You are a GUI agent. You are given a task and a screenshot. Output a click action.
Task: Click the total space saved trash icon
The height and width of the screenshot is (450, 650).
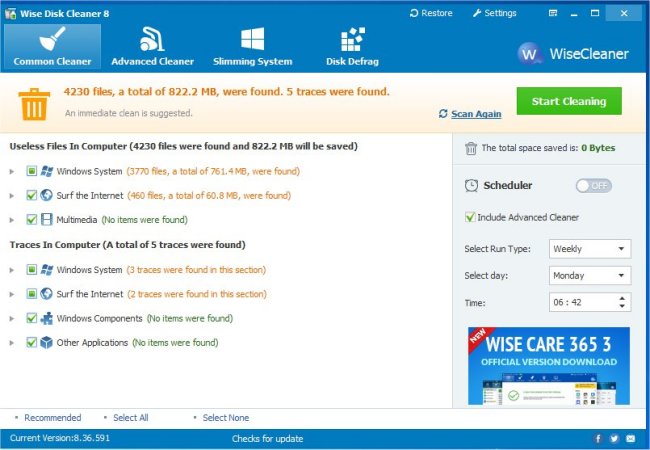(x=471, y=148)
